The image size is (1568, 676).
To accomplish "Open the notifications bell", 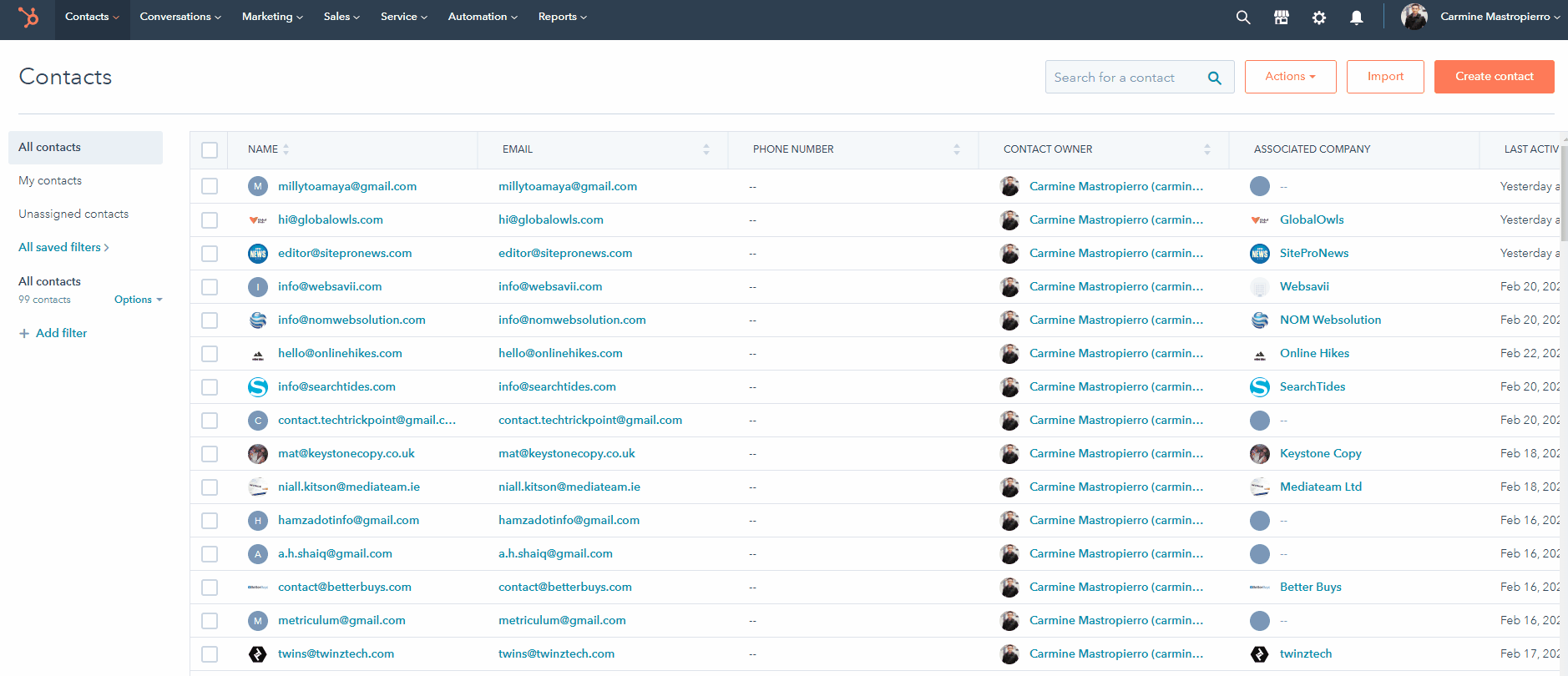I will 1357,18.
